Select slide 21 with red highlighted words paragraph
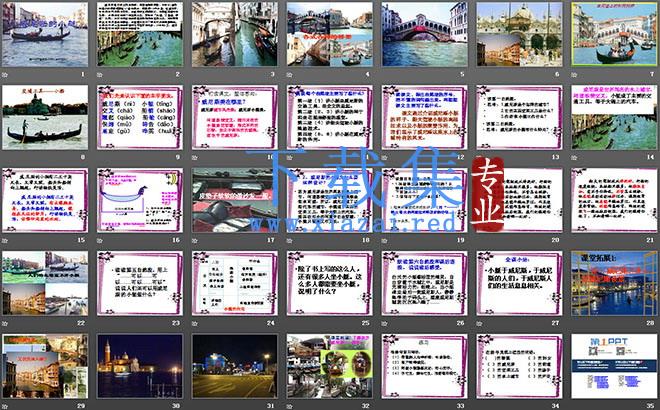Screen dimensions: 660x410 pyautogui.click(x=614, y=200)
